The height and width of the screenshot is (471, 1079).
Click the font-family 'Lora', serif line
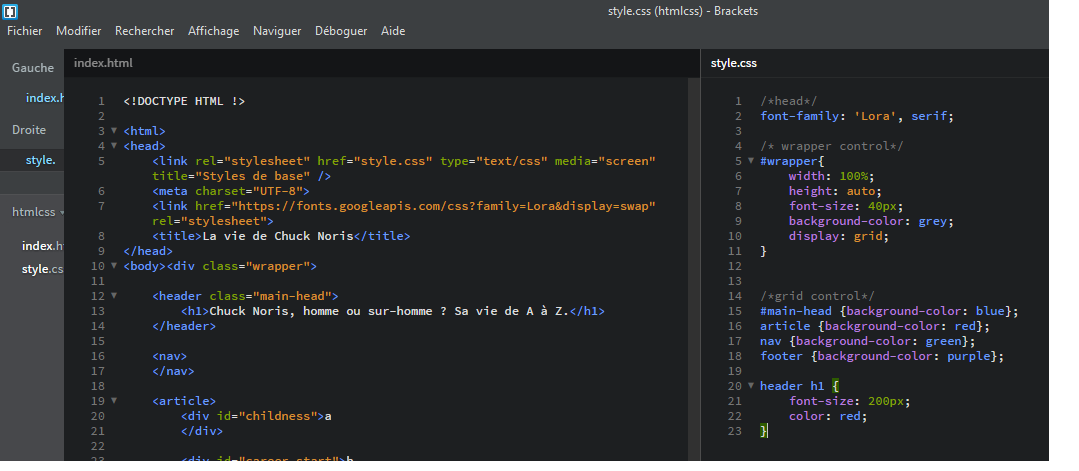pos(857,116)
